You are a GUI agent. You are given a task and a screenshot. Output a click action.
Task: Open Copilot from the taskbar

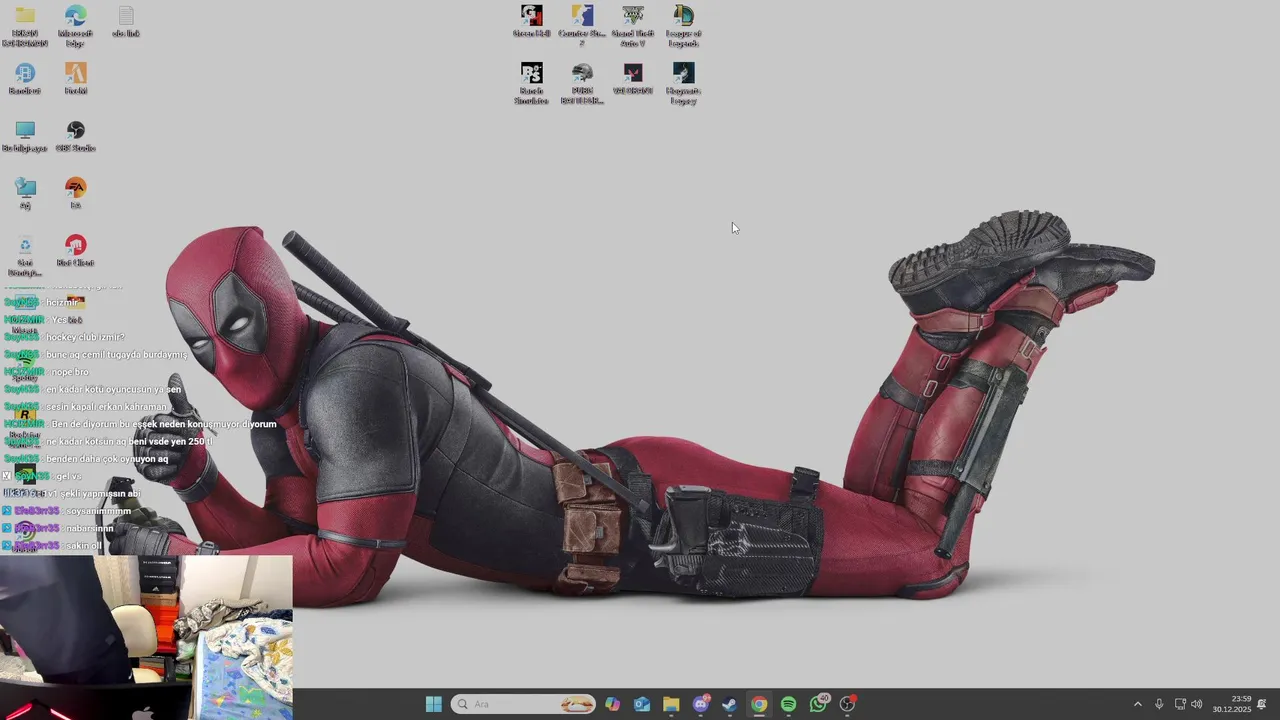[x=612, y=704]
